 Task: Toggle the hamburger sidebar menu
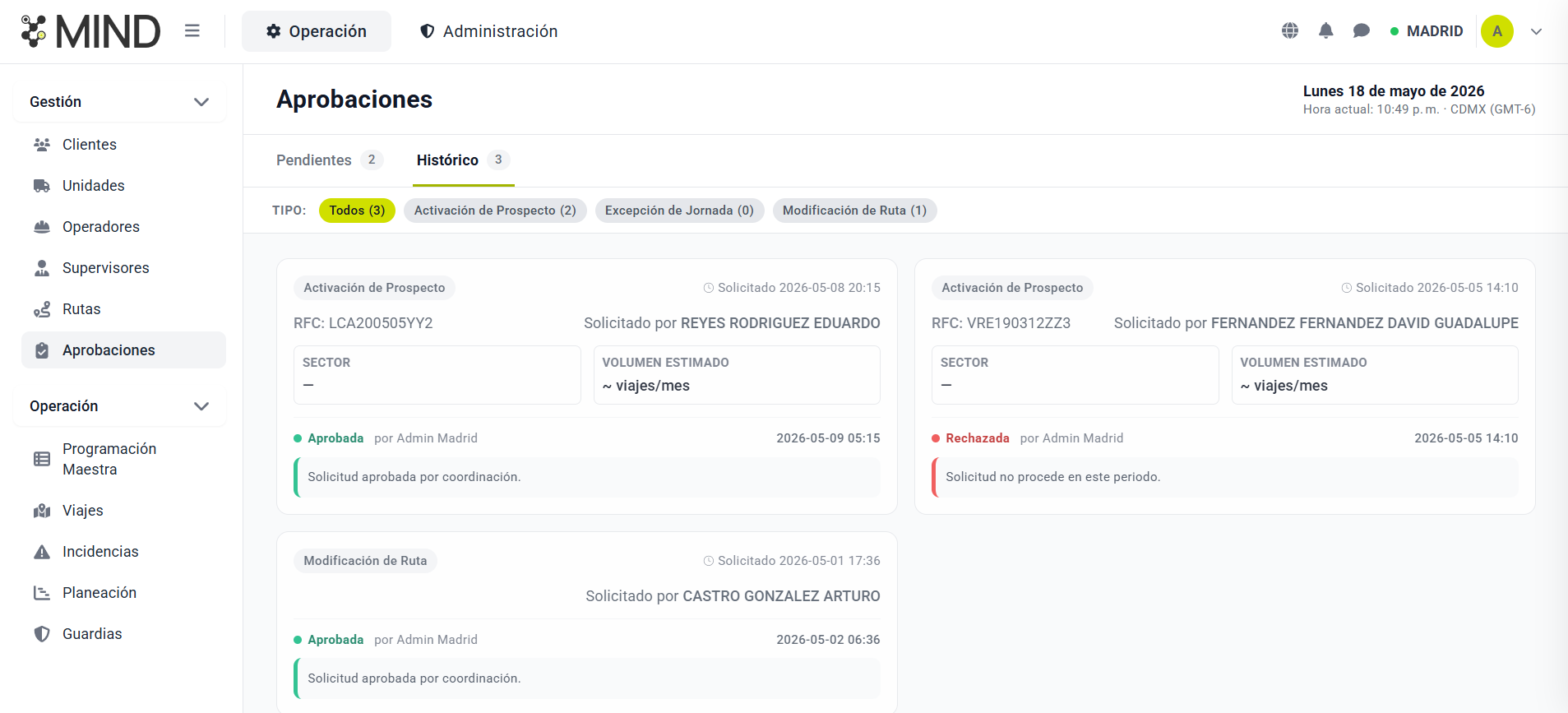coord(192,31)
